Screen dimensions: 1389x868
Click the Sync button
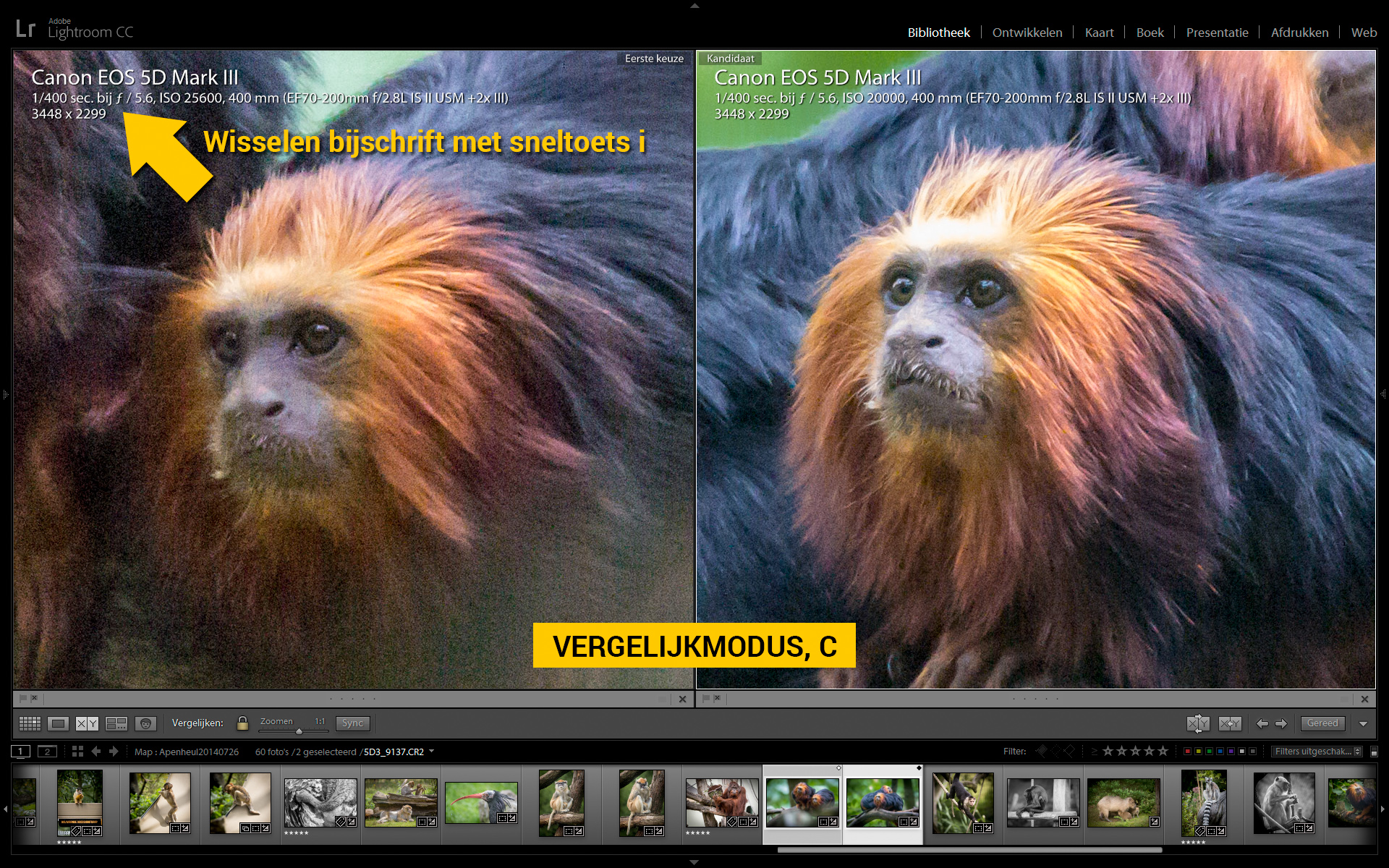(352, 723)
